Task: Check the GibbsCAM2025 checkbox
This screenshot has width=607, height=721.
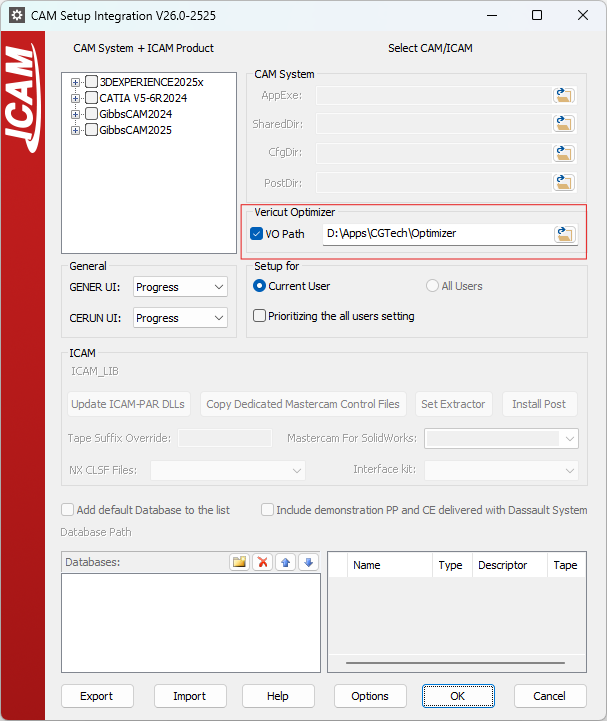Action: pyautogui.click(x=92, y=130)
